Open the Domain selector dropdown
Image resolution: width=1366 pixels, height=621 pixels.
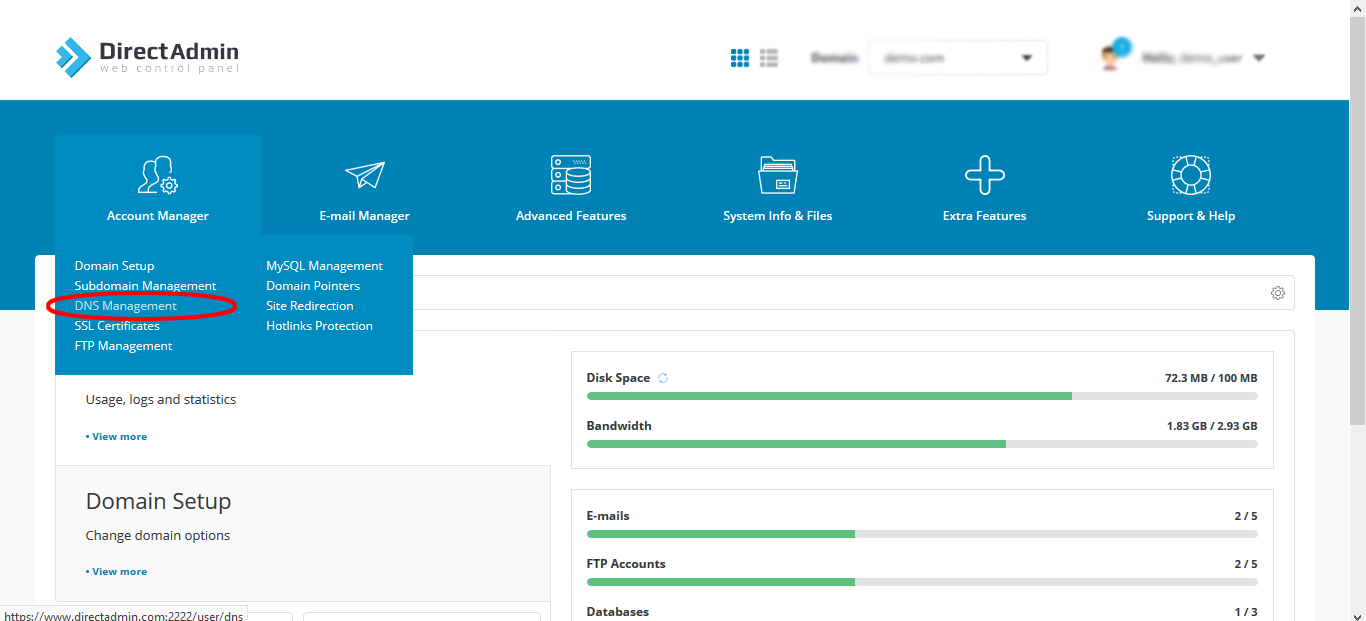957,58
